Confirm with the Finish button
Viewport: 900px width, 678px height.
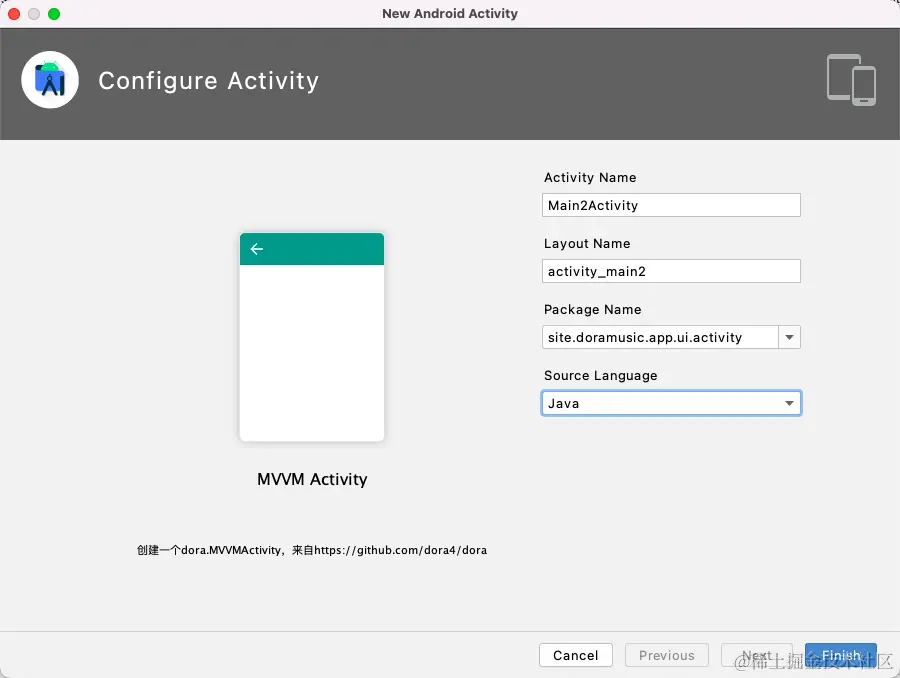(841, 655)
